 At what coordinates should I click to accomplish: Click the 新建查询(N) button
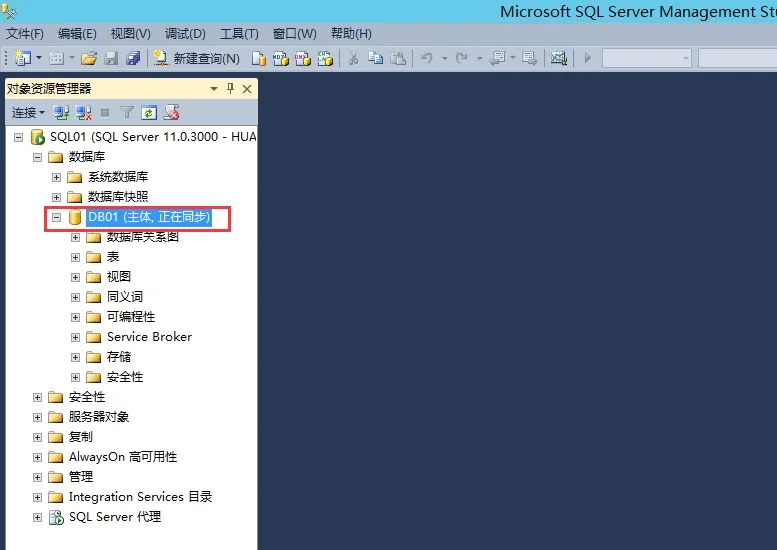tap(196, 58)
